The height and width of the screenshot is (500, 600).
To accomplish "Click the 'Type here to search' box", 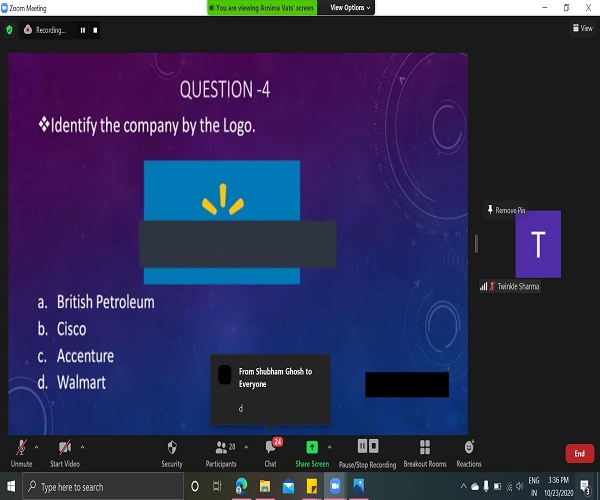I will [x=103, y=487].
